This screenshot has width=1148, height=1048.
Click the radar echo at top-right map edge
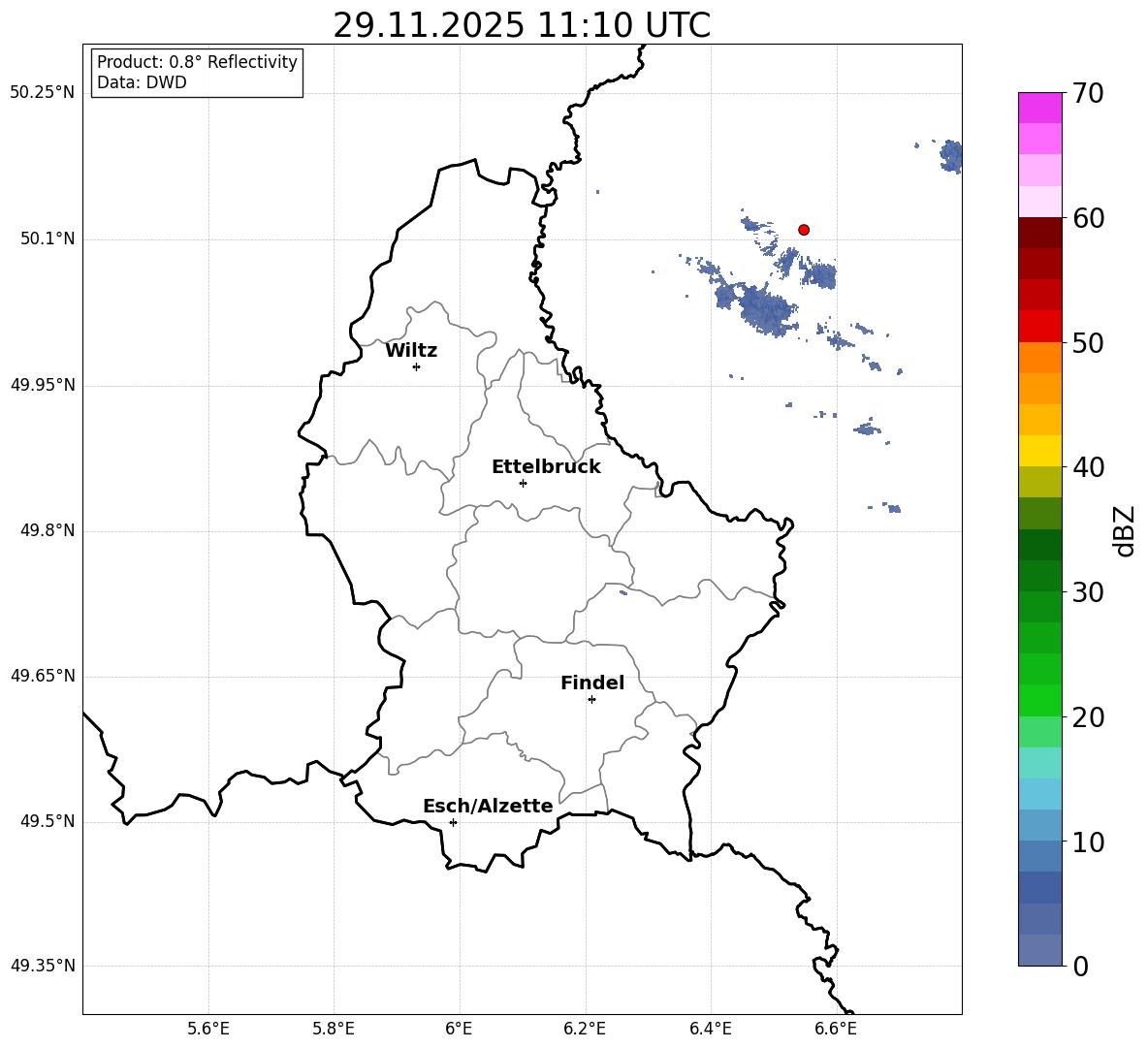(951, 156)
